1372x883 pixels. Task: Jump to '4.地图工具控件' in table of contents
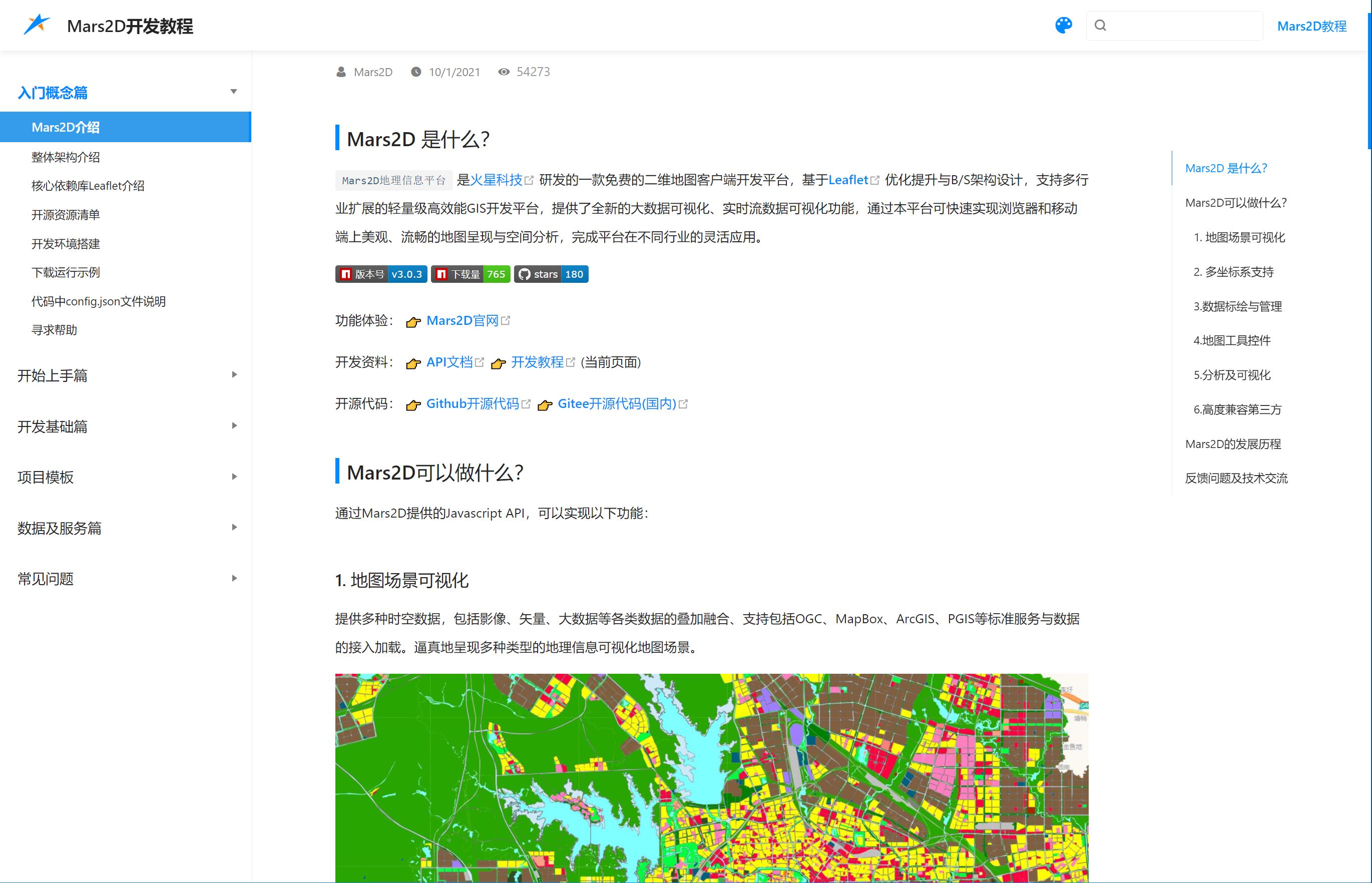click(1231, 340)
